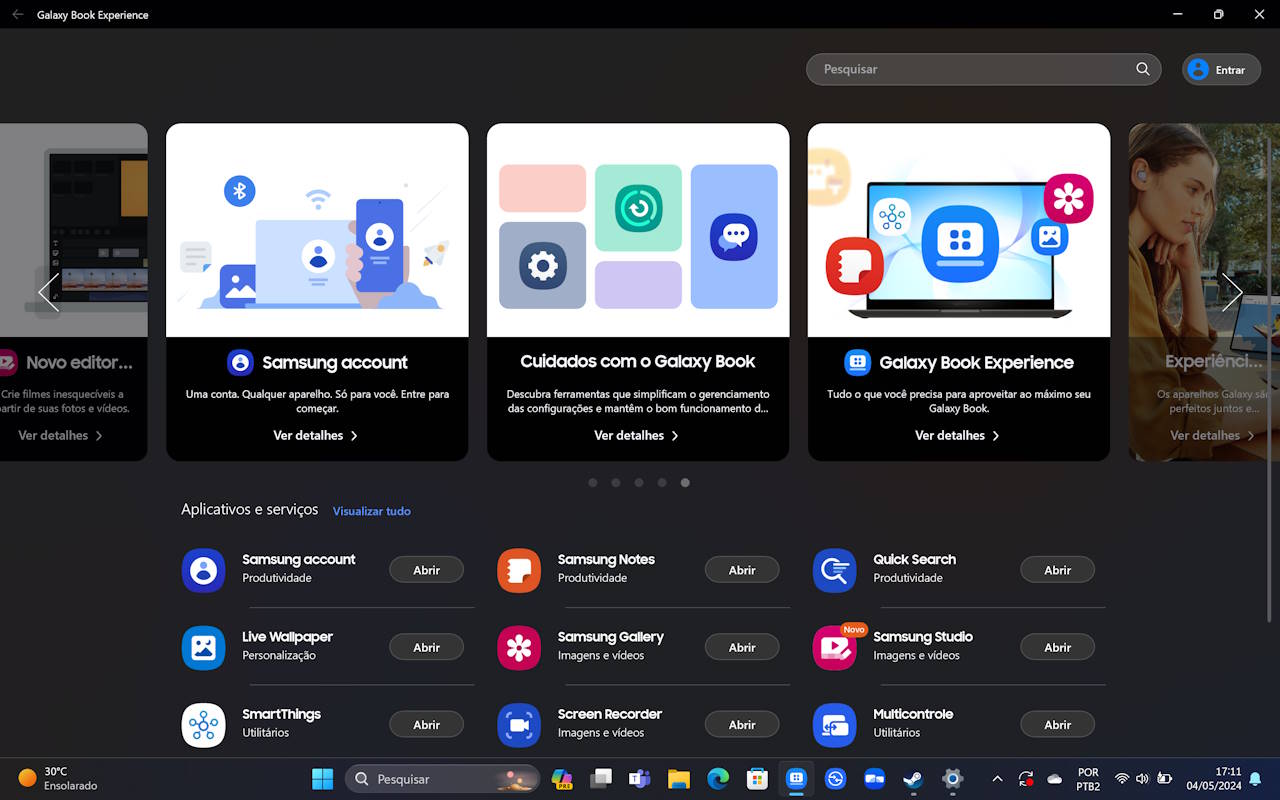This screenshot has width=1280, height=800.
Task: Open notification bell in the system tray
Action: click(1255, 779)
